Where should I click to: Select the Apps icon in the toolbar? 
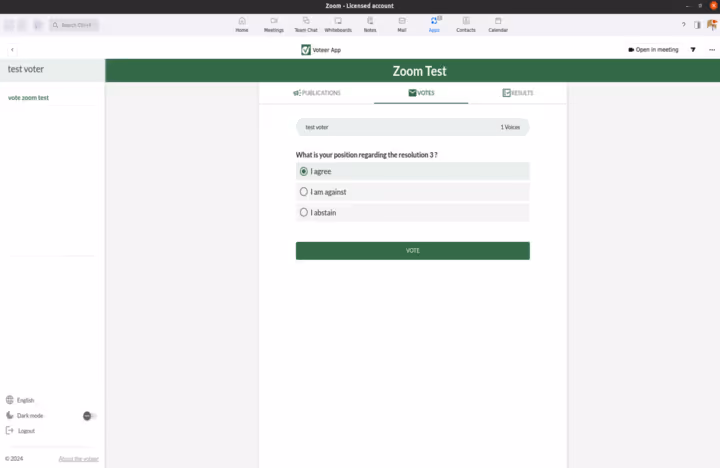[x=434, y=24]
